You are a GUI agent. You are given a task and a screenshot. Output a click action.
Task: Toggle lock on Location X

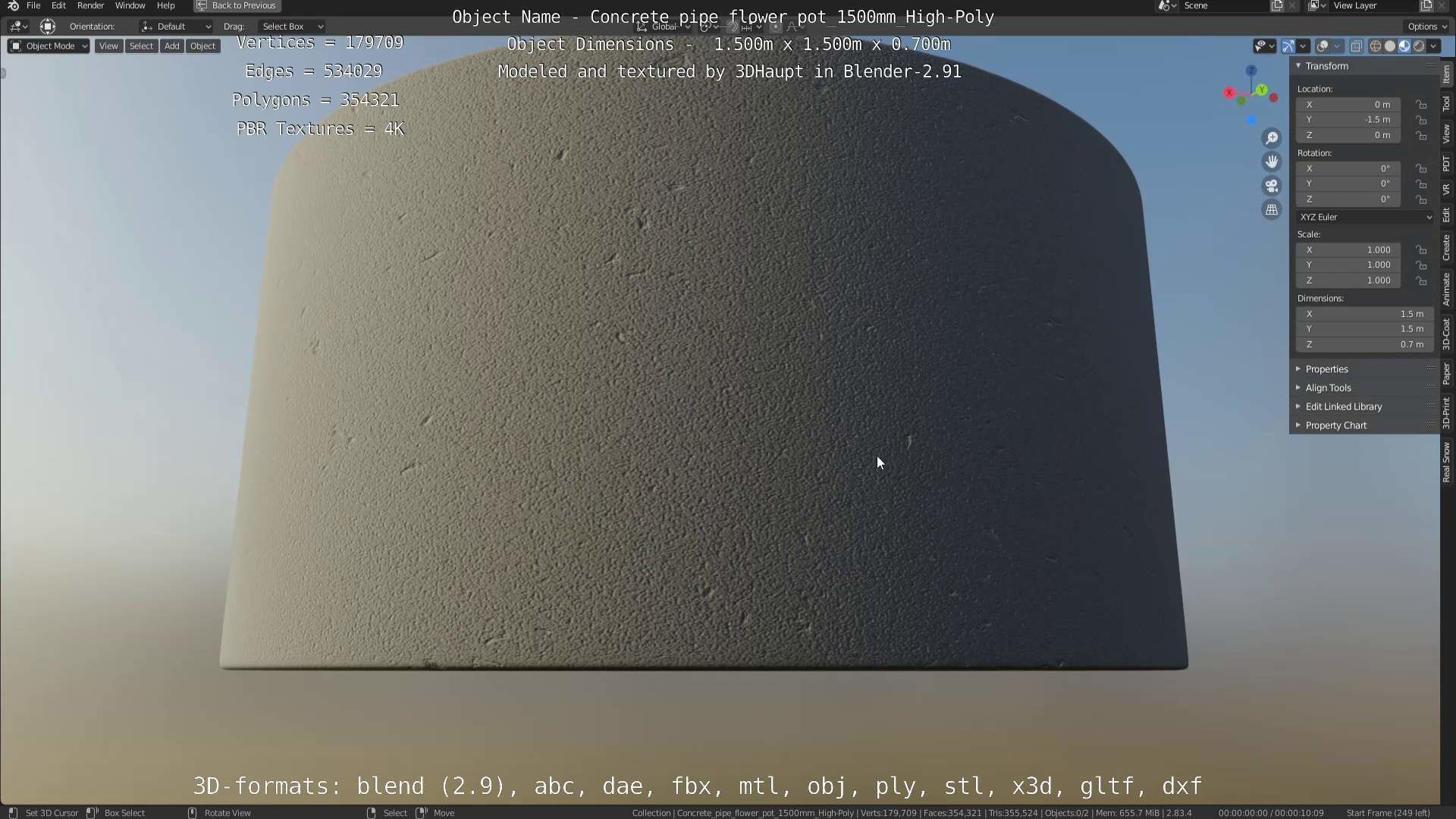[x=1422, y=105]
